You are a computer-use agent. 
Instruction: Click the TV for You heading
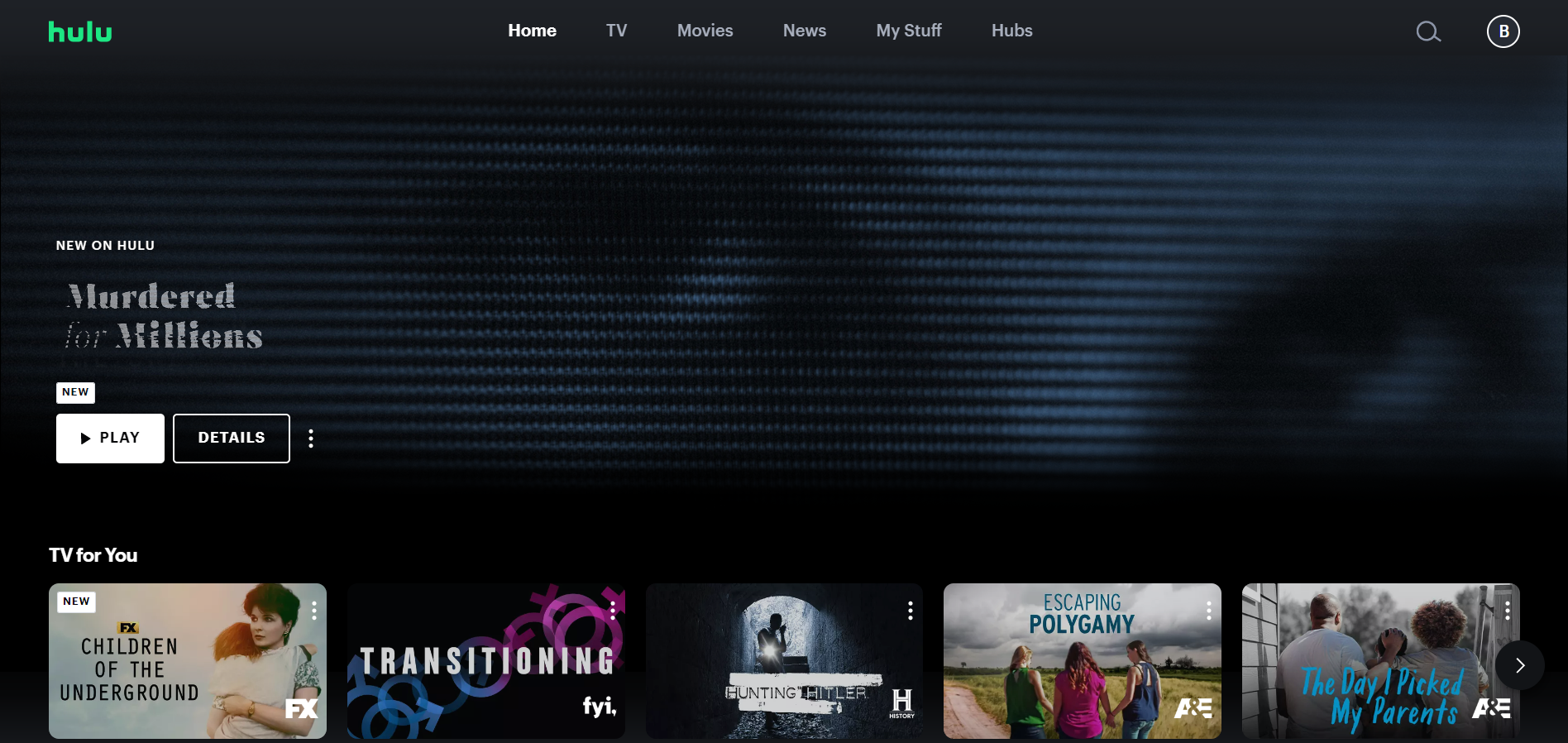click(93, 555)
